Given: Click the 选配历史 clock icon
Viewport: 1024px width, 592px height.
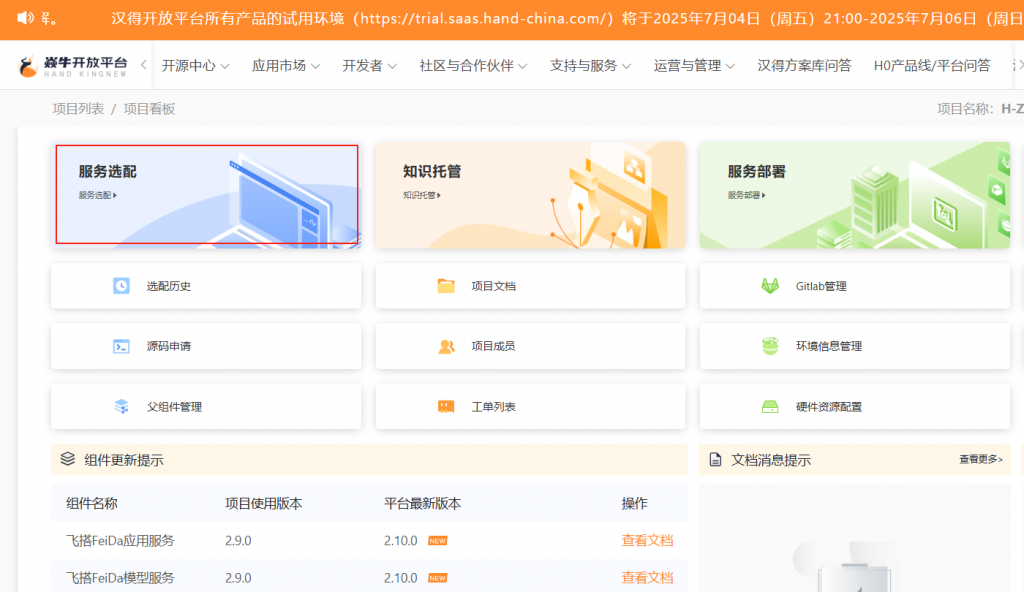Looking at the screenshot, I should pos(121,286).
